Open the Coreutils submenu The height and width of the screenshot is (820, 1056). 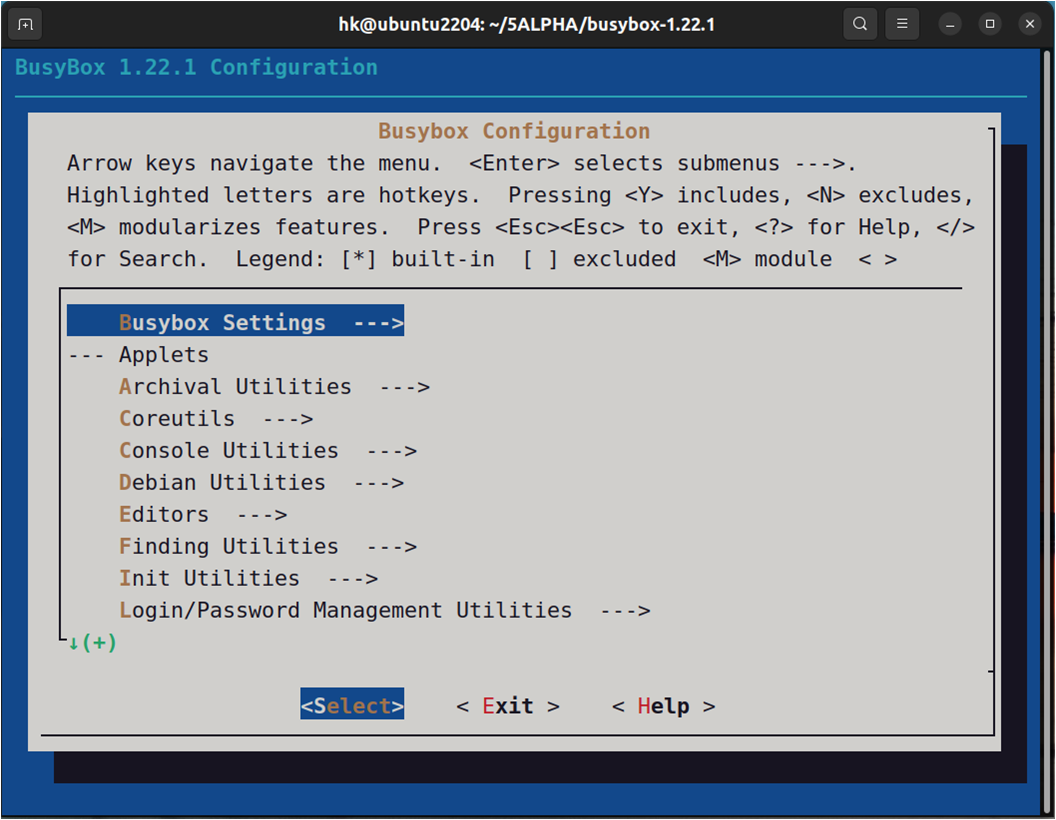tap(216, 418)
